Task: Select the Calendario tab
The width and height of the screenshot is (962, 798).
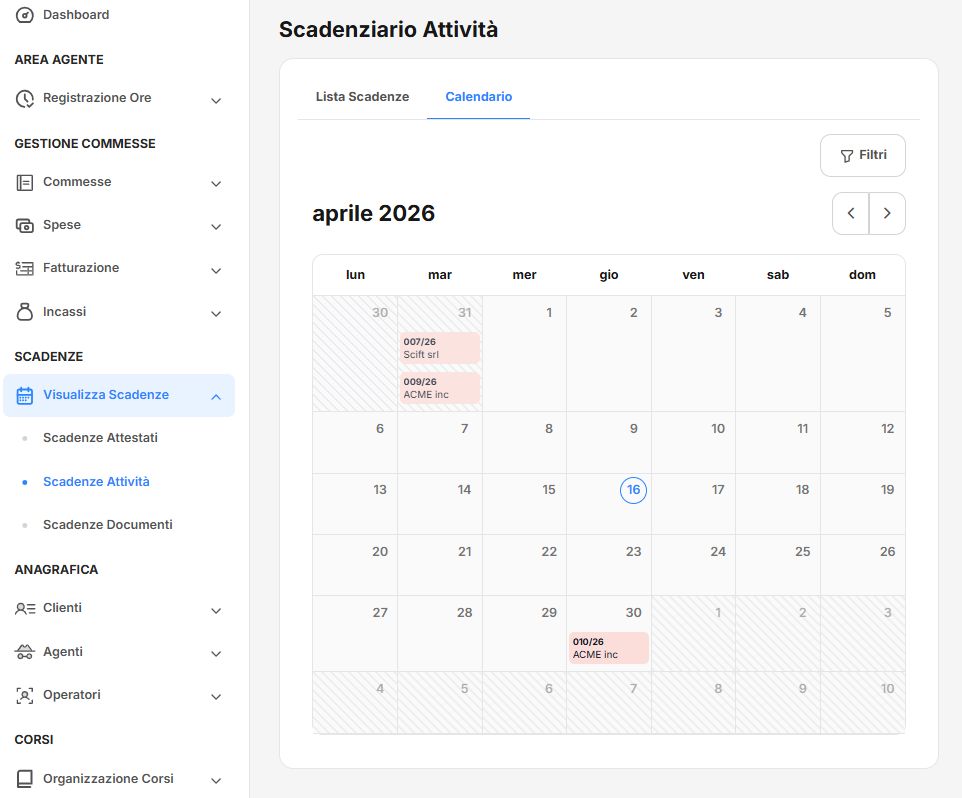Action: pos(478,97)
